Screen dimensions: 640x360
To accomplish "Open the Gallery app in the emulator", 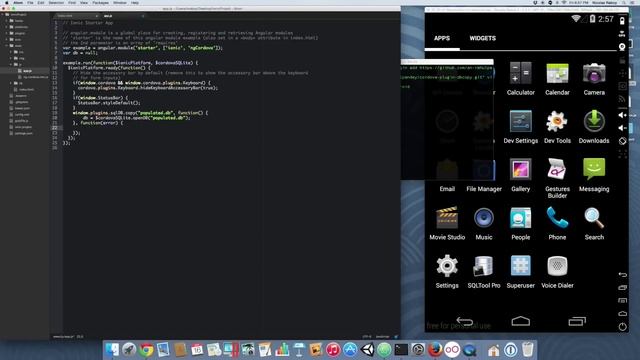I will pos(520,175).
